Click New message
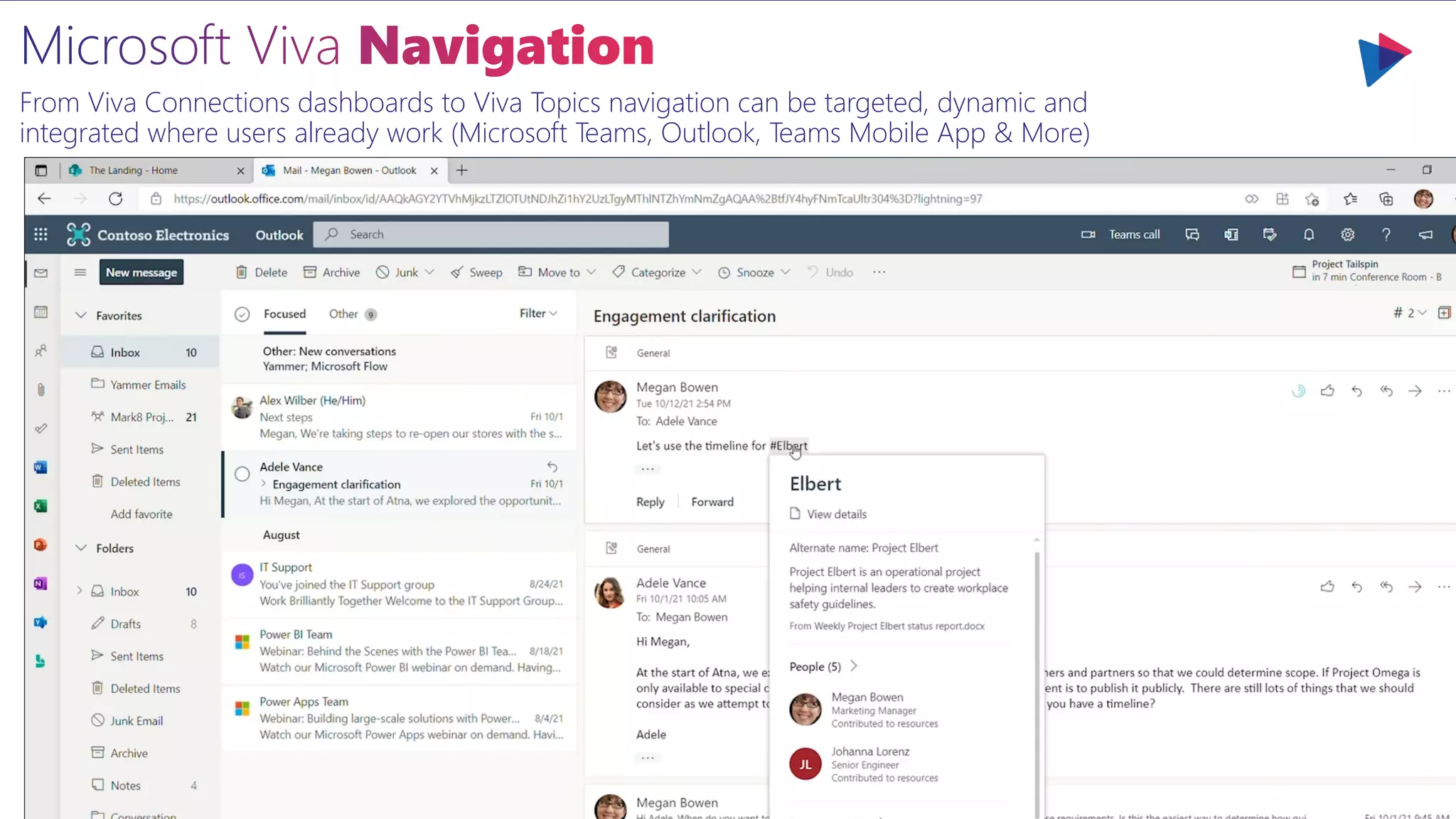 click(x=141, y=272)
